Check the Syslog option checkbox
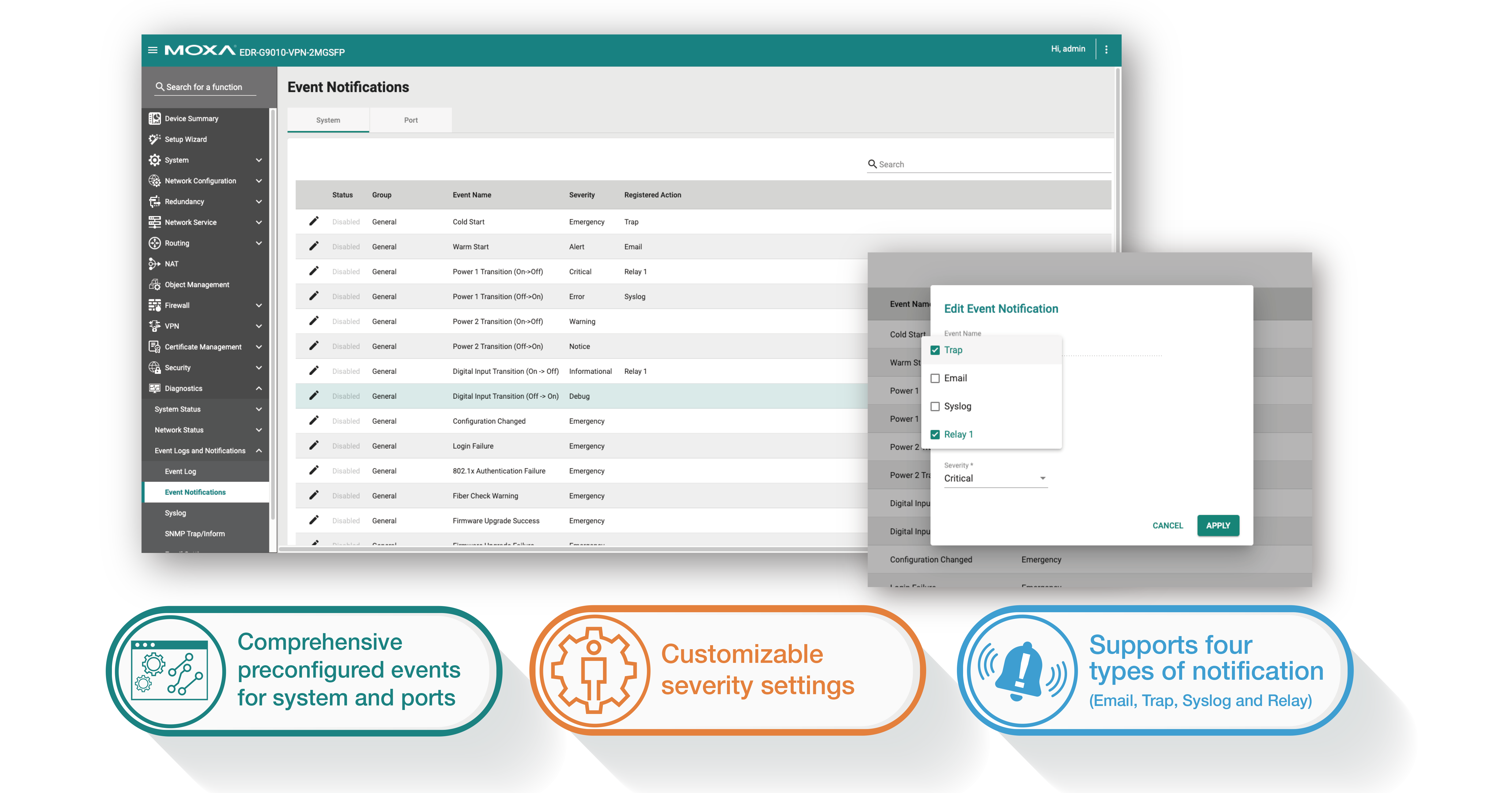Screen dimensions: 1512x793 click(935, 407)
